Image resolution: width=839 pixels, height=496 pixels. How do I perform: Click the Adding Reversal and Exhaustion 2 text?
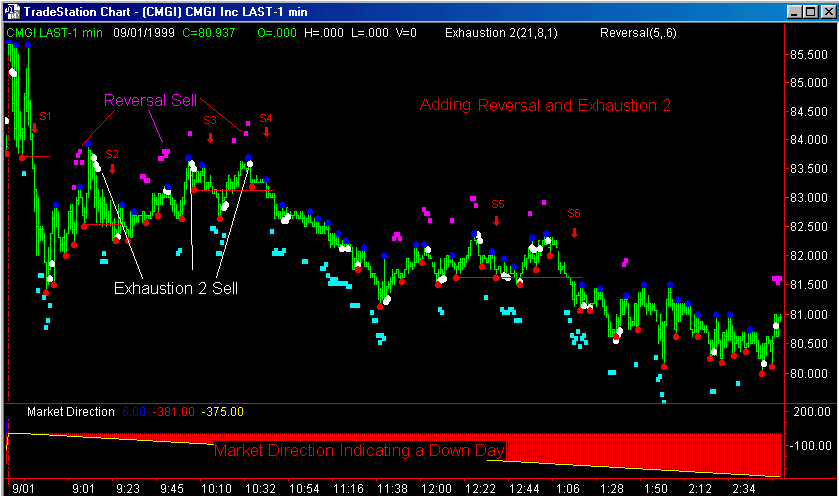tap(545, 105)
